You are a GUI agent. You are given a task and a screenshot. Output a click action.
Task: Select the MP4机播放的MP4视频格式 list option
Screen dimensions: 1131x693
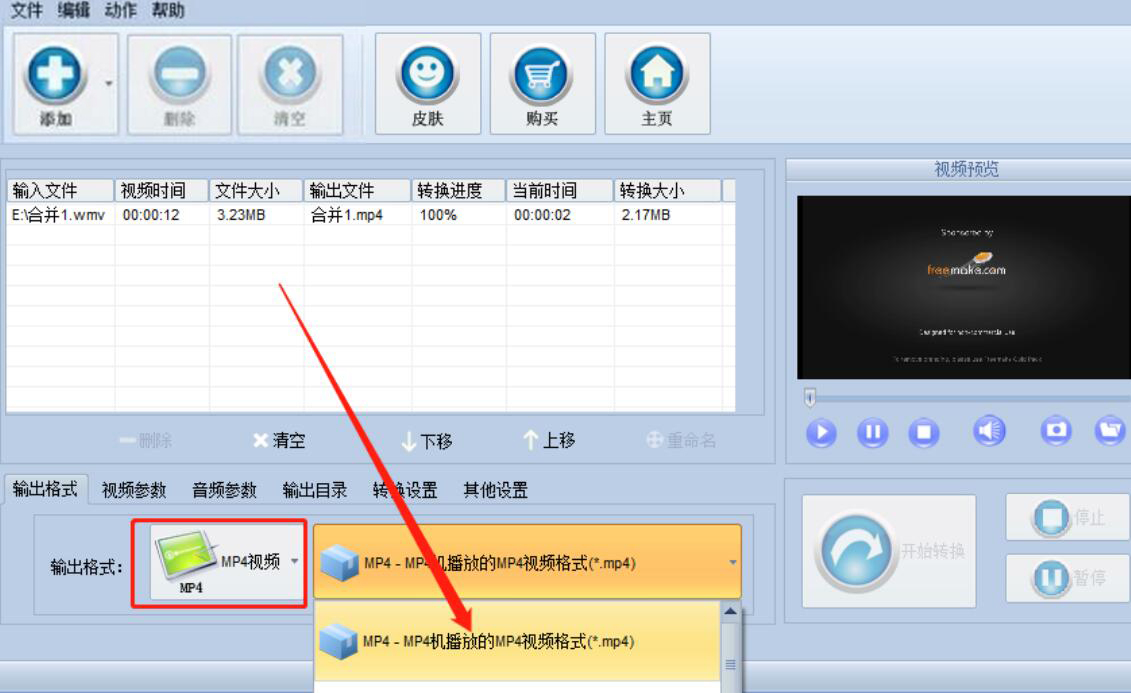(x=517, y=641)
